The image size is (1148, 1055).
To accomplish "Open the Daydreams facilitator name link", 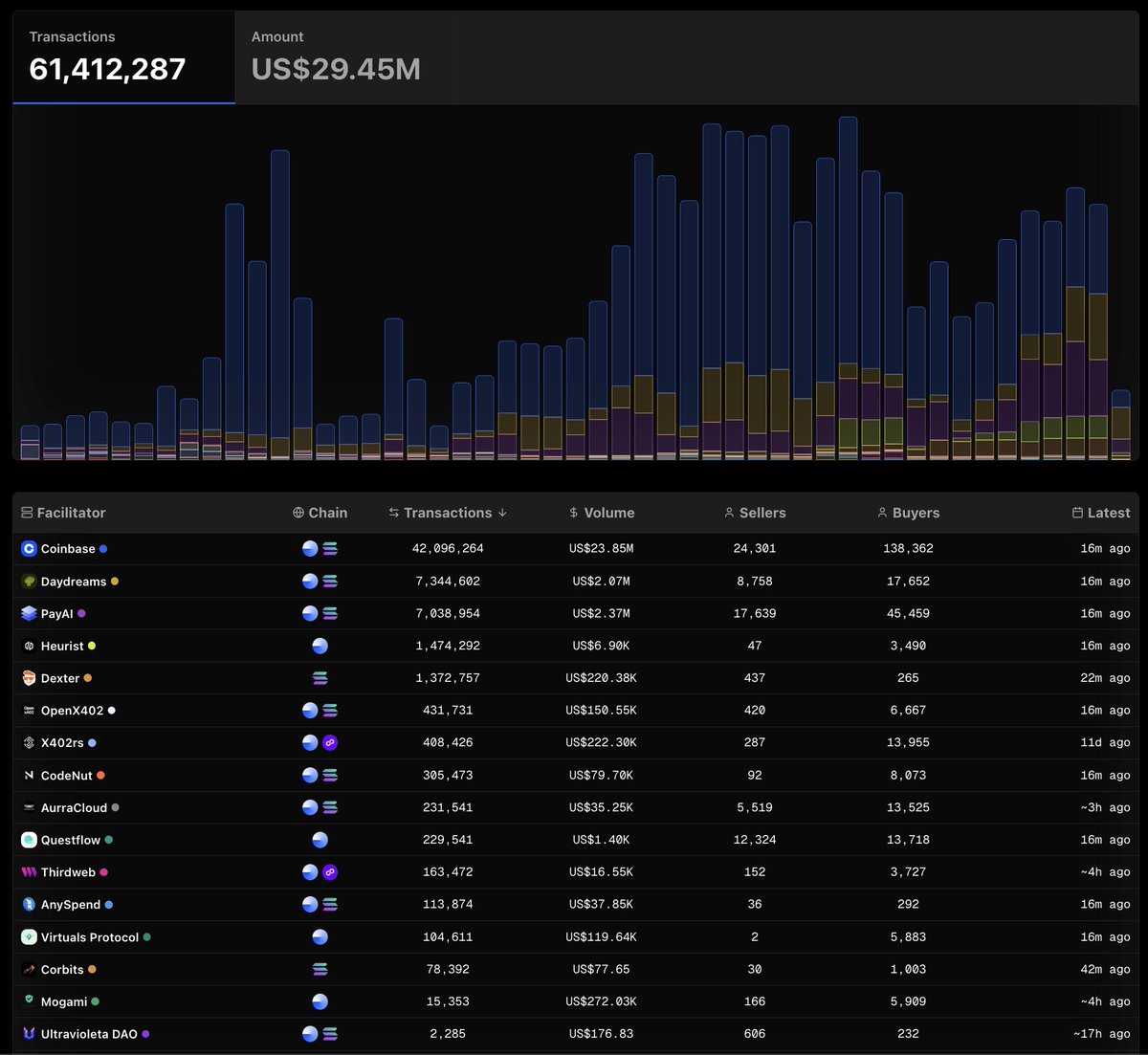I will coord(74,582).
